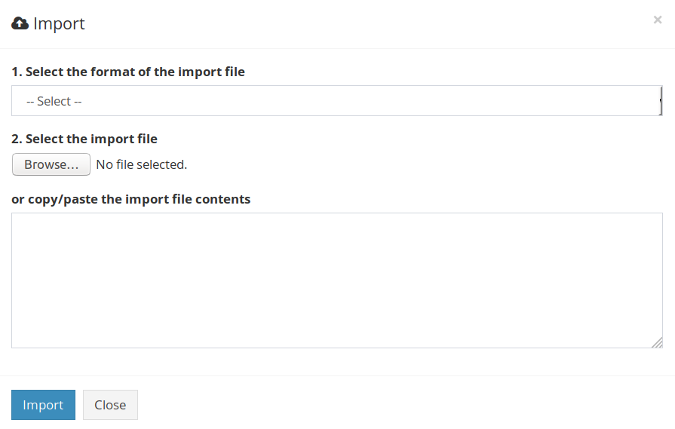Dismiss the dialog with the top-right X
The image size is (675, 429).
click(x=657, y=19)
